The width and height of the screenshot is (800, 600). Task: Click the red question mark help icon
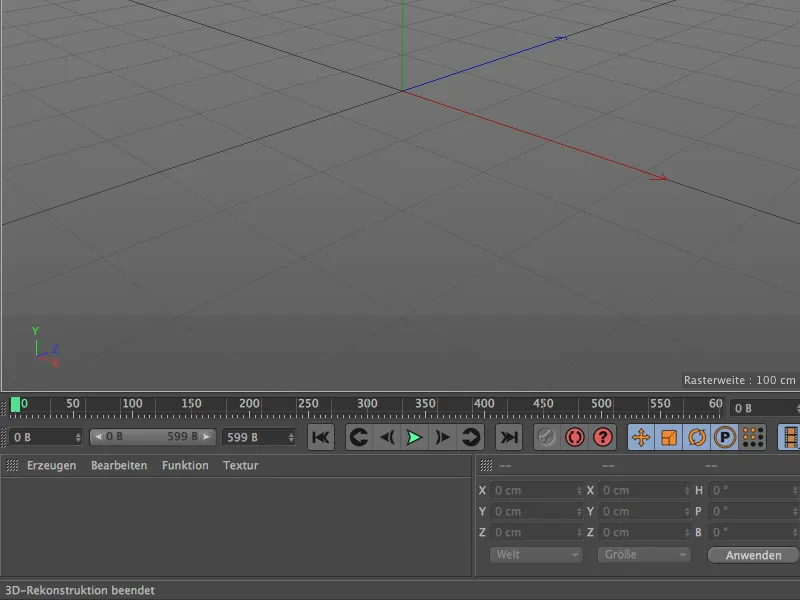601,435
